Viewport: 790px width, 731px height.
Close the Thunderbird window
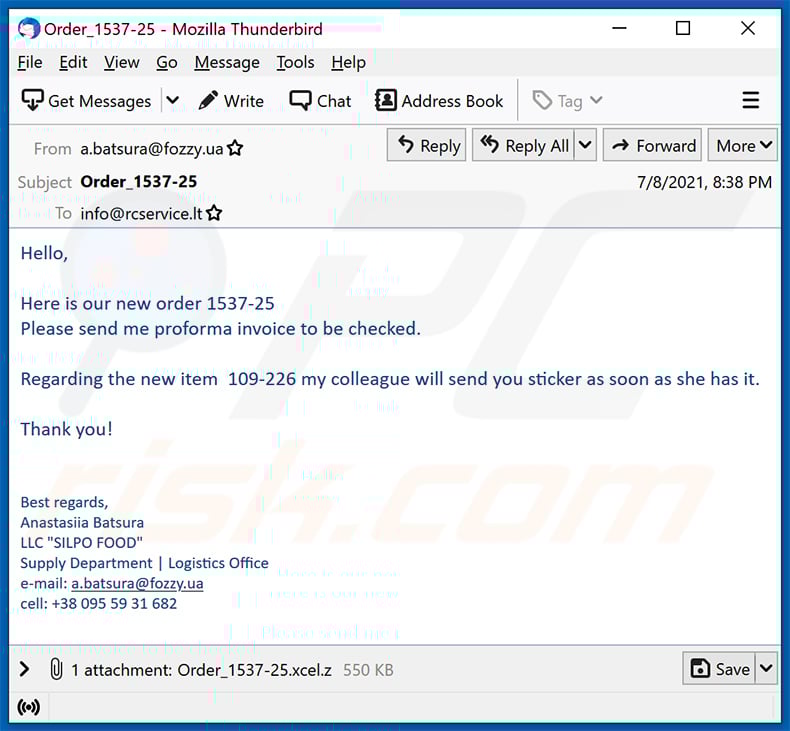coord(748,28)
